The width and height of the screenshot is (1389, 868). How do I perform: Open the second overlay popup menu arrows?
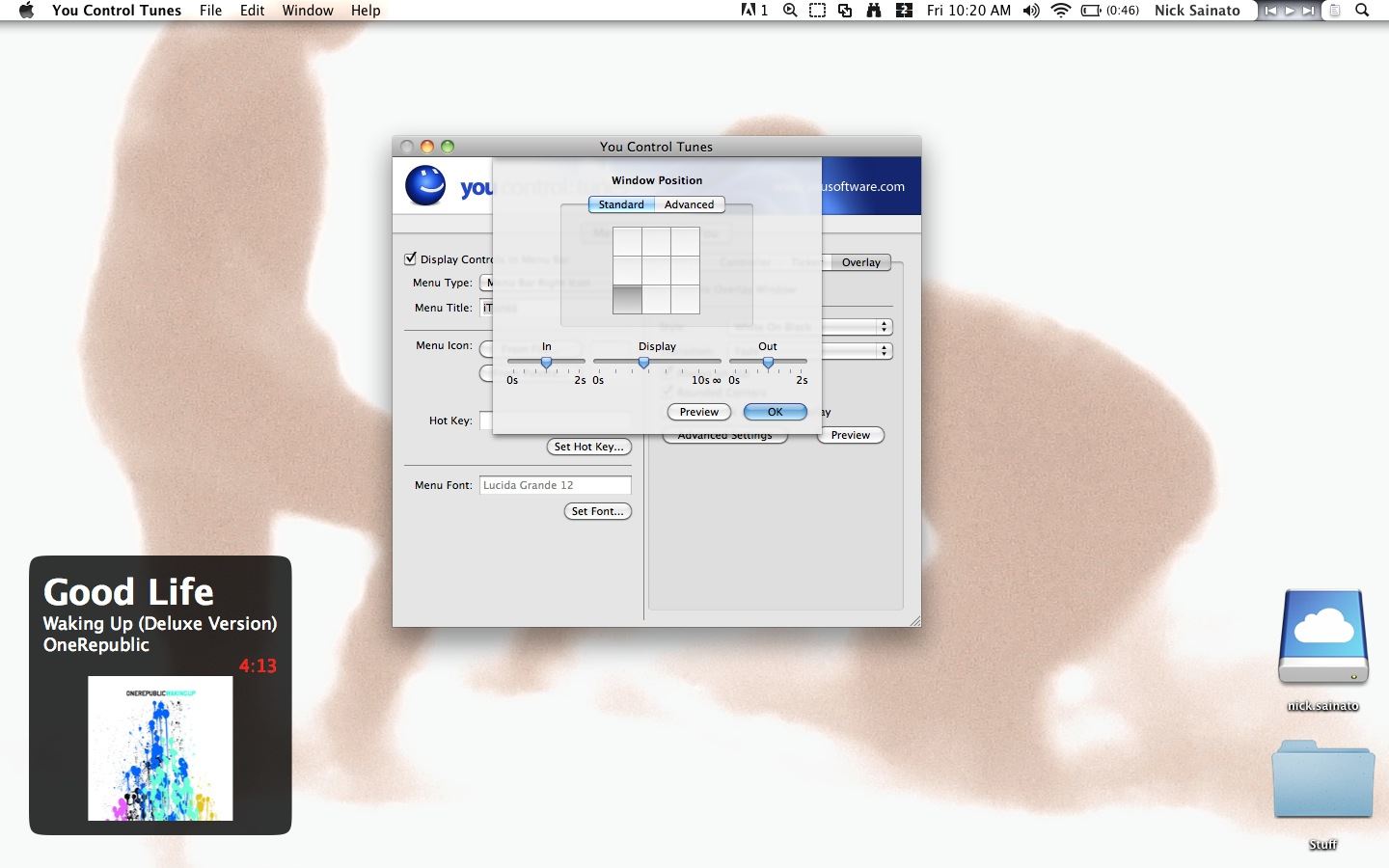(885, 351)
